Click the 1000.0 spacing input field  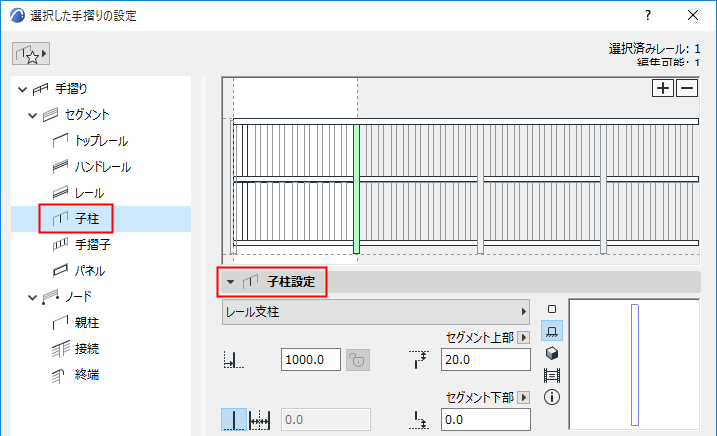click(310, 360)
